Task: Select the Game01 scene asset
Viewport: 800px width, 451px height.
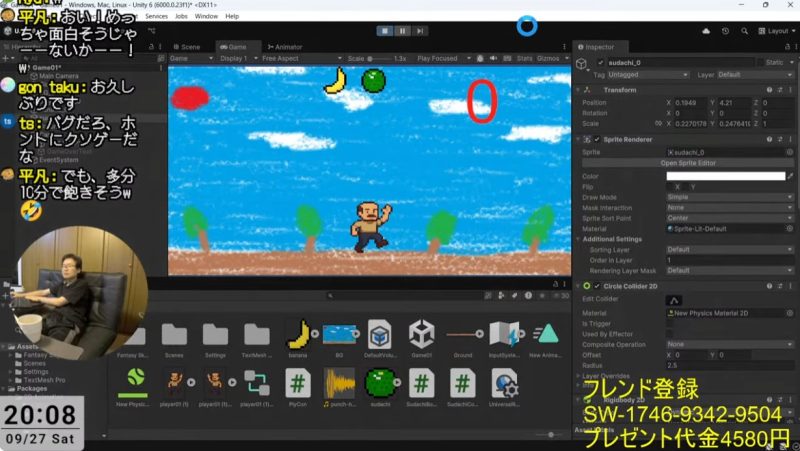Action: pos(421,334)
